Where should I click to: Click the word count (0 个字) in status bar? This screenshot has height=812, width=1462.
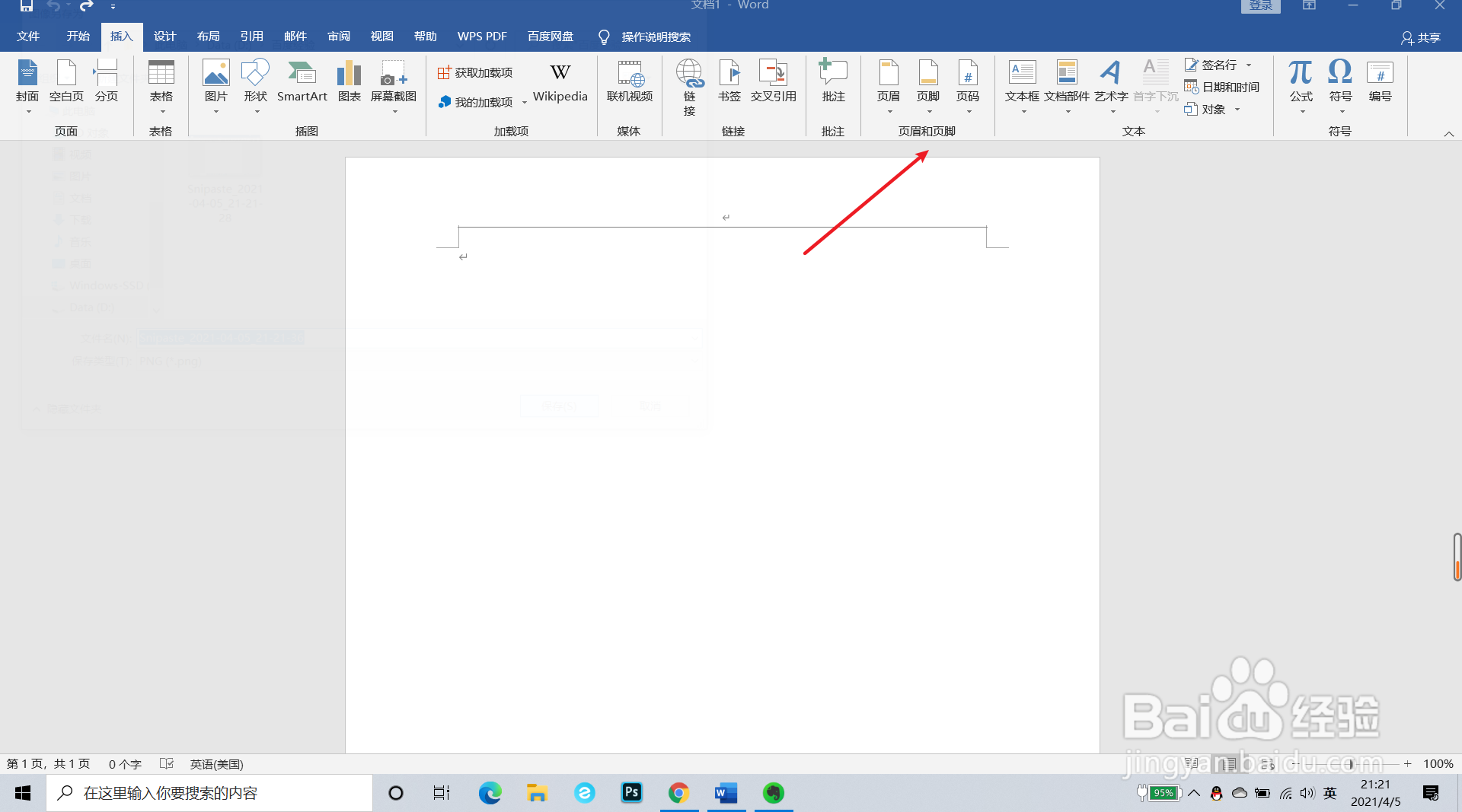(125, 764)
